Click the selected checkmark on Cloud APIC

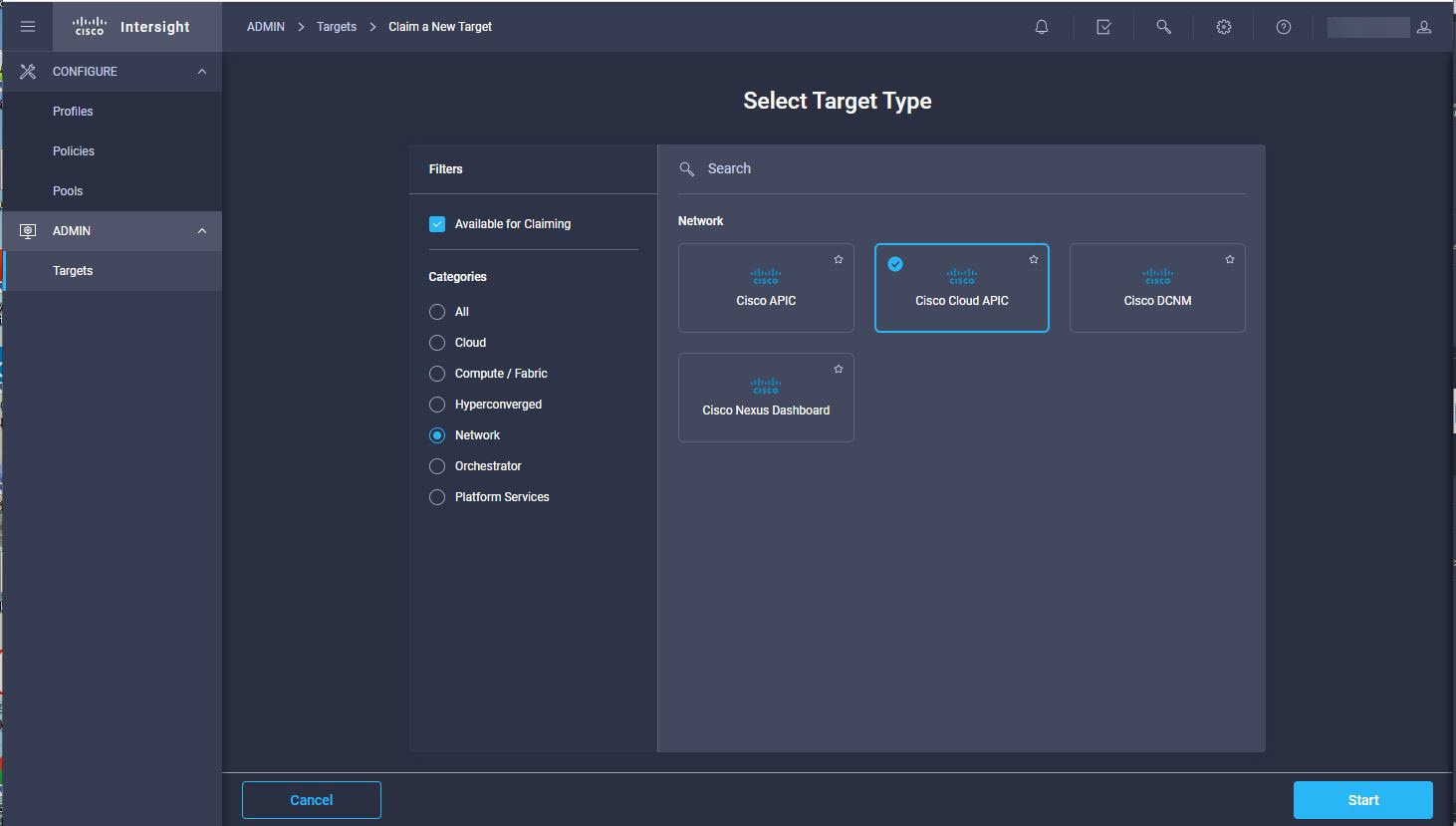point(895,264)
